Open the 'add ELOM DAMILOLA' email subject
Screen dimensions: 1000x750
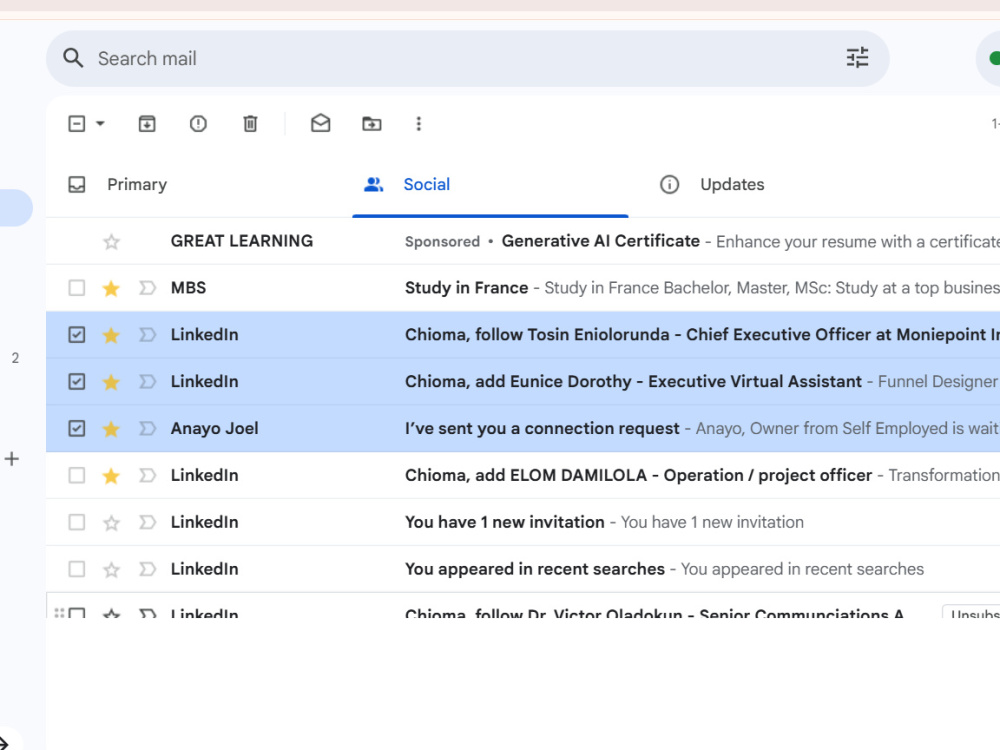[x=638, y=475]
